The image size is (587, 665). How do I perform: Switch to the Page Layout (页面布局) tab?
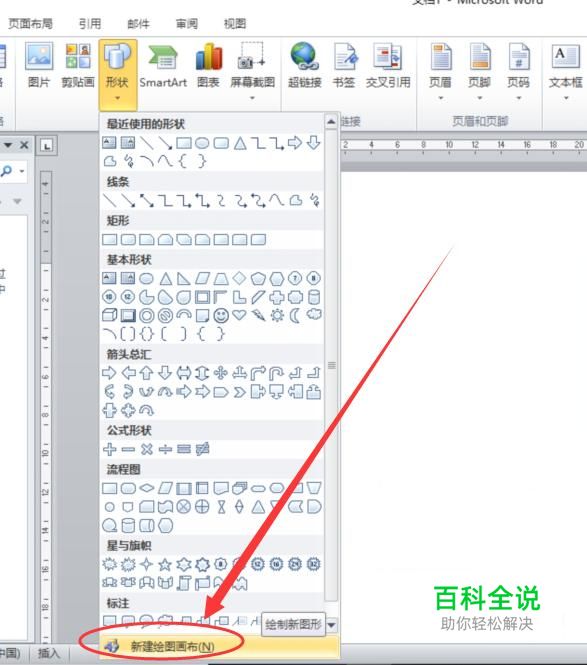31,23
